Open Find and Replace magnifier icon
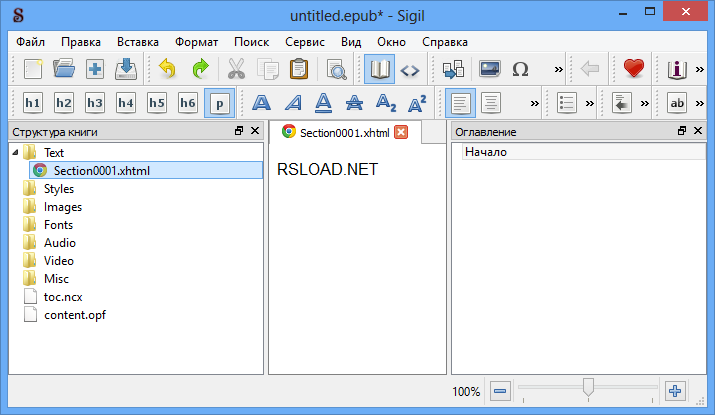The width and height of the screenshot is (715, 415). click(337, 69)
